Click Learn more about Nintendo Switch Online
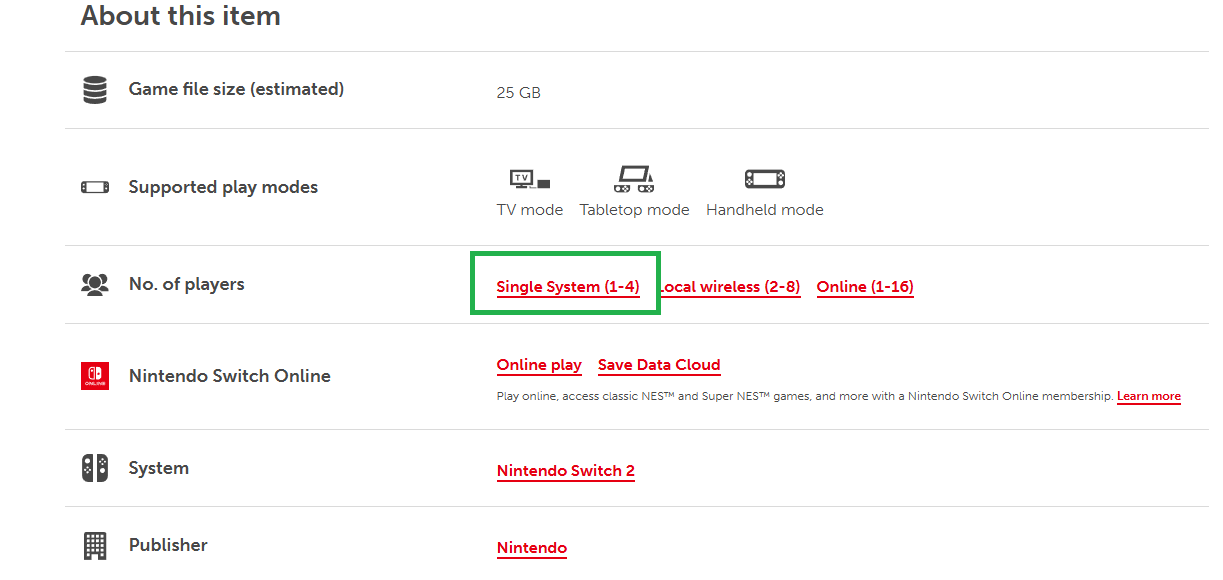The width and height of the screenshot is (1223, 580). [x=1149, y=396]
